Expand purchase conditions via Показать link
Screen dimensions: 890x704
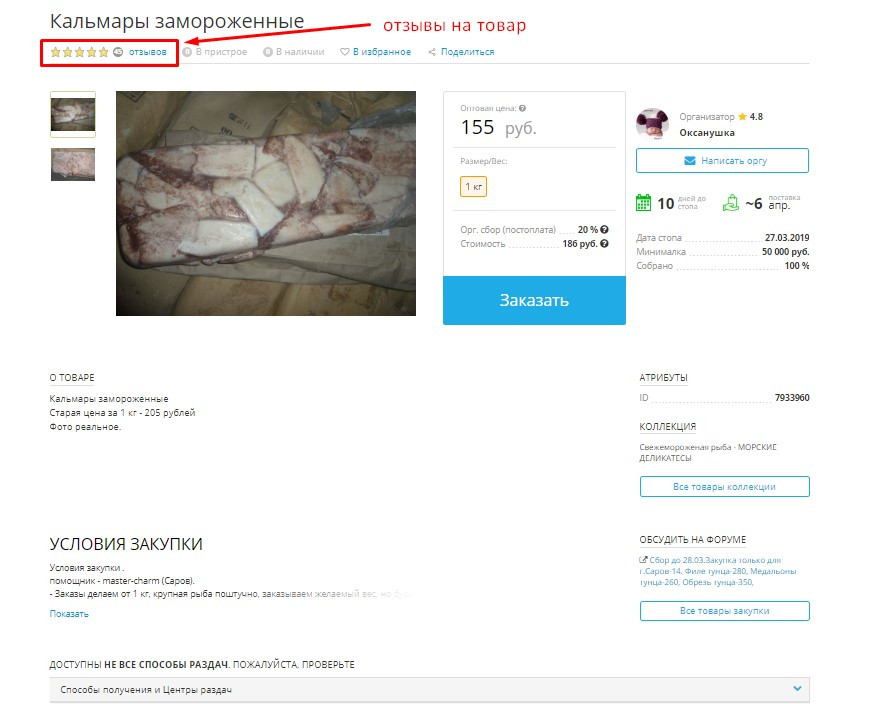[69, 614]
